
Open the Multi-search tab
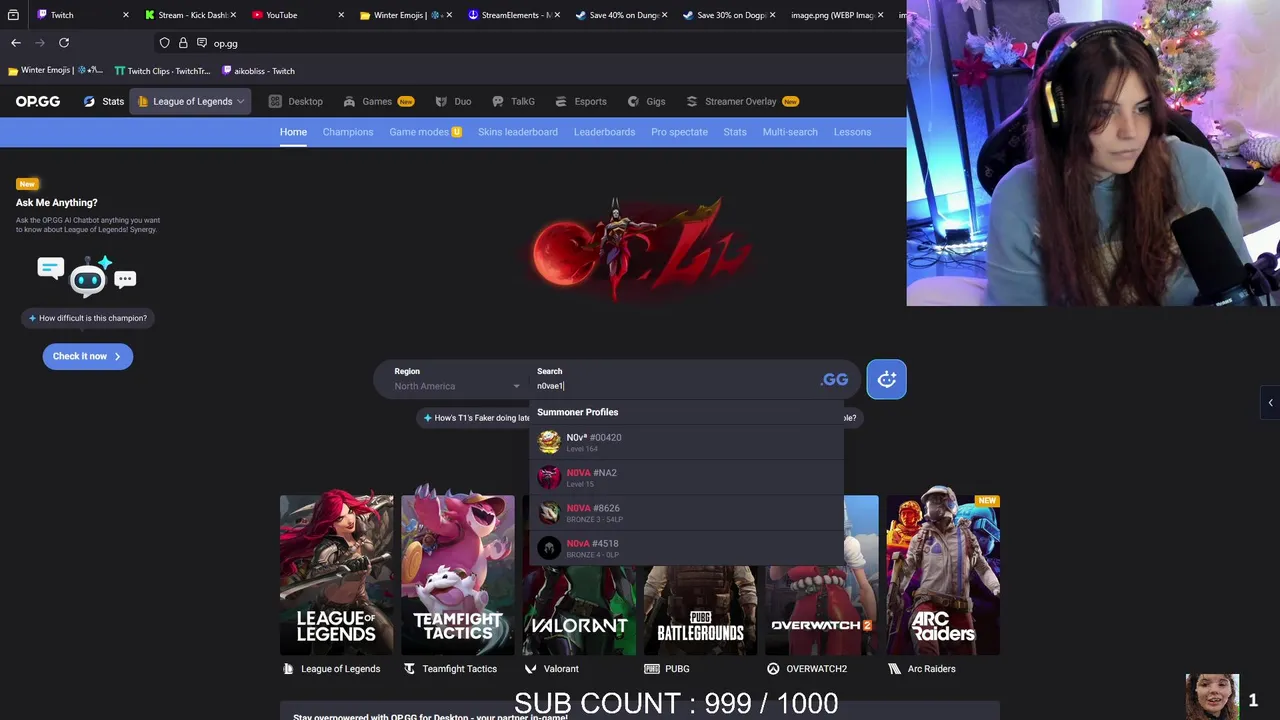click(790, 132)
